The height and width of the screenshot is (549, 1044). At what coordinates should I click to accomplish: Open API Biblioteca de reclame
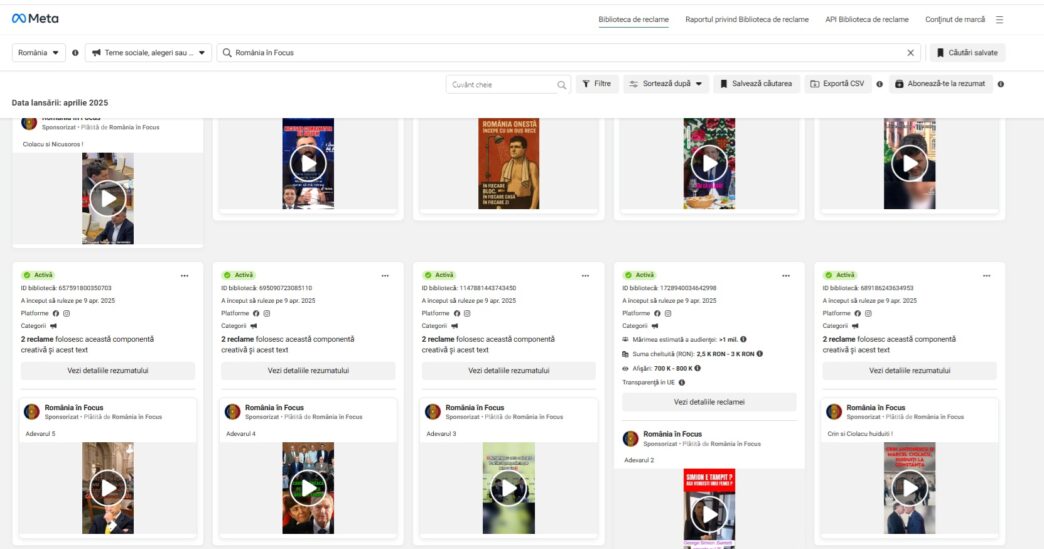tap(867, 20)
